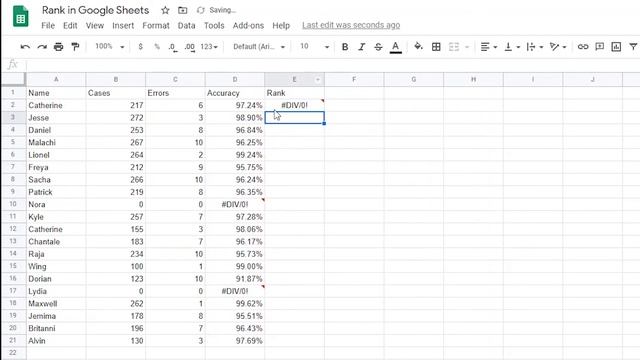640x360 pixels.
Task: Toggle italic formatting
Action: pos(362,47)
